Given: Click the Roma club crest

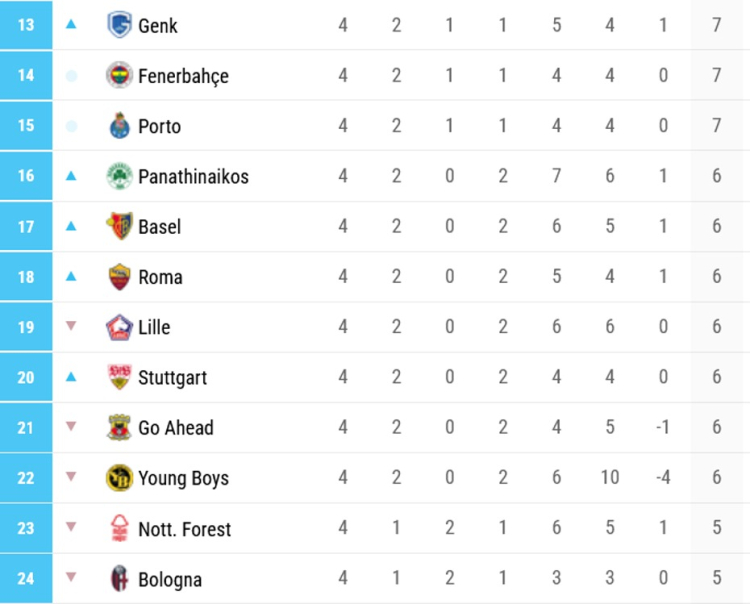Looking at the screenshot, I should [119, 277].
